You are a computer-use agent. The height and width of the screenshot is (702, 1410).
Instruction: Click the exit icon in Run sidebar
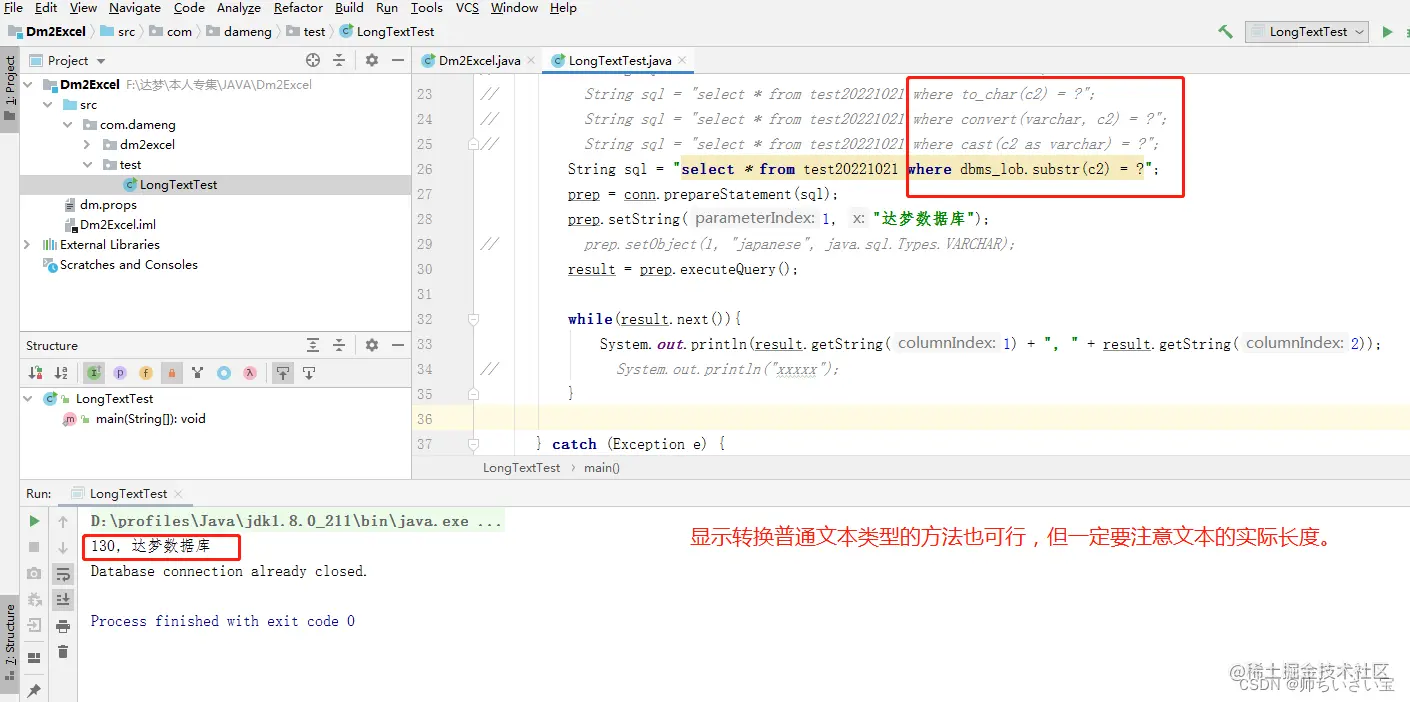(x=34, y=626)
